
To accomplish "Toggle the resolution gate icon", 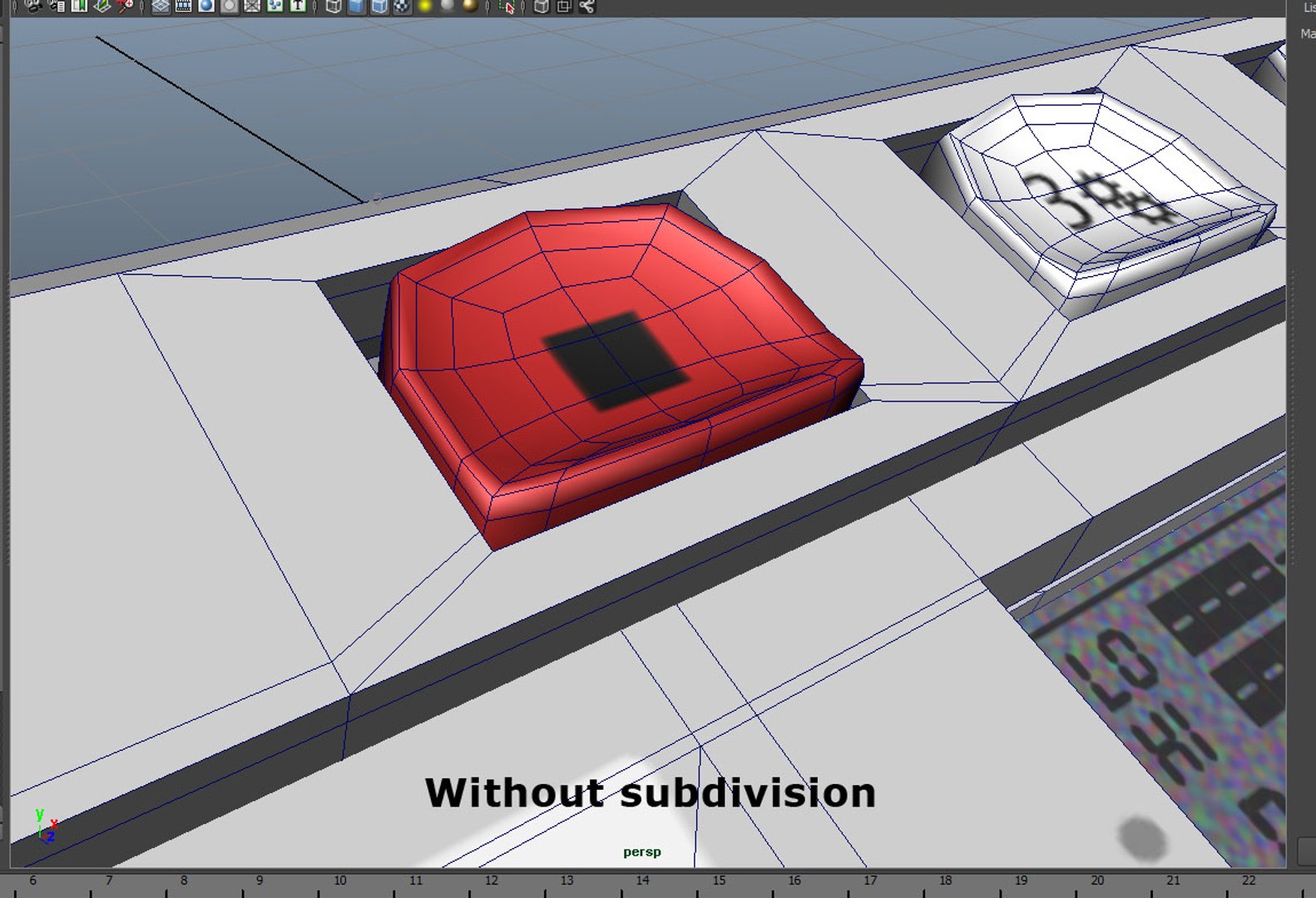I will 206,6.
